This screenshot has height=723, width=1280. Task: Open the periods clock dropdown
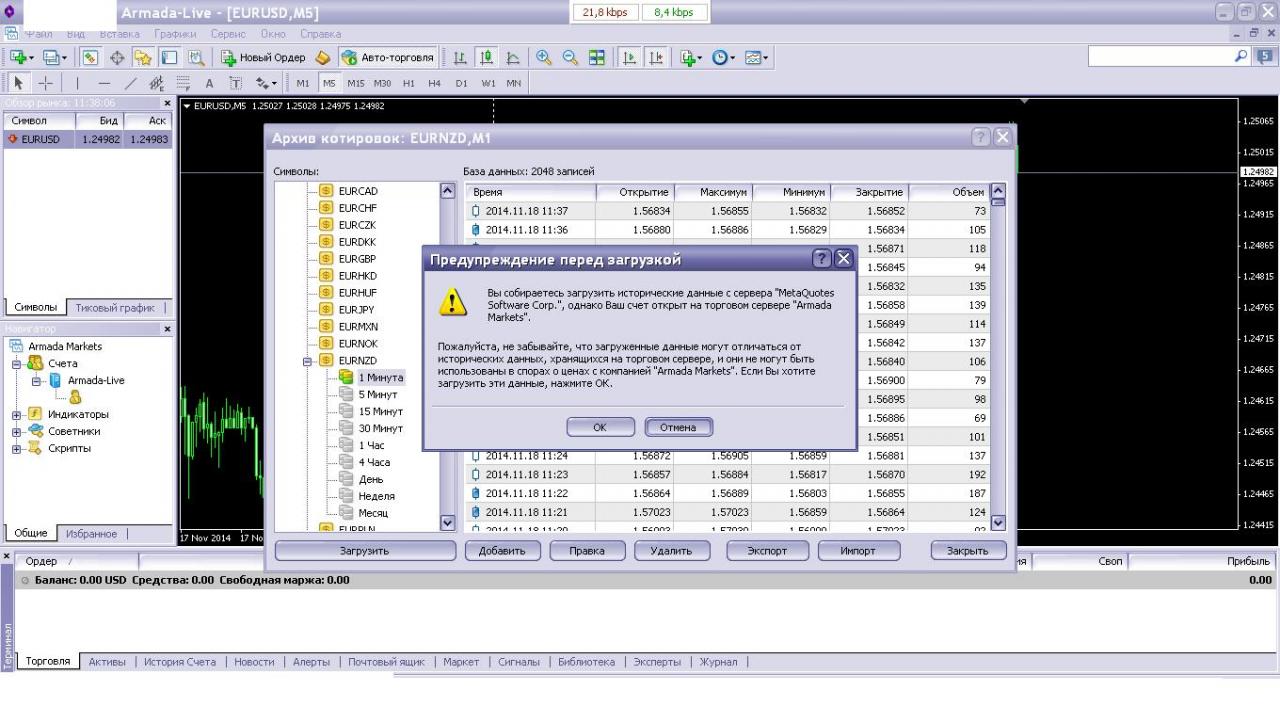[x=723, y=58]
